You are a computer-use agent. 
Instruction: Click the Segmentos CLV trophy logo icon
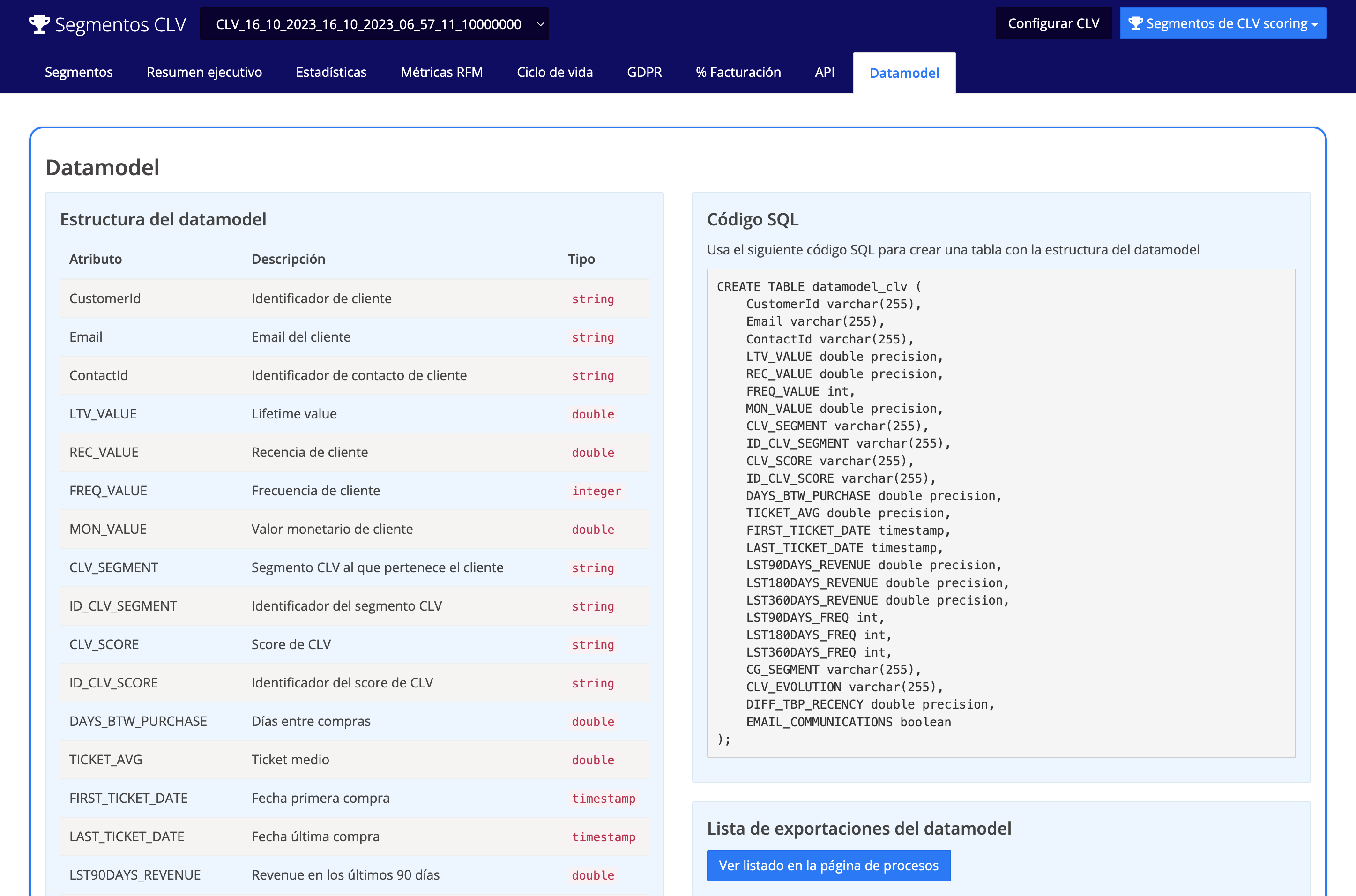click(x=39, y=24)
